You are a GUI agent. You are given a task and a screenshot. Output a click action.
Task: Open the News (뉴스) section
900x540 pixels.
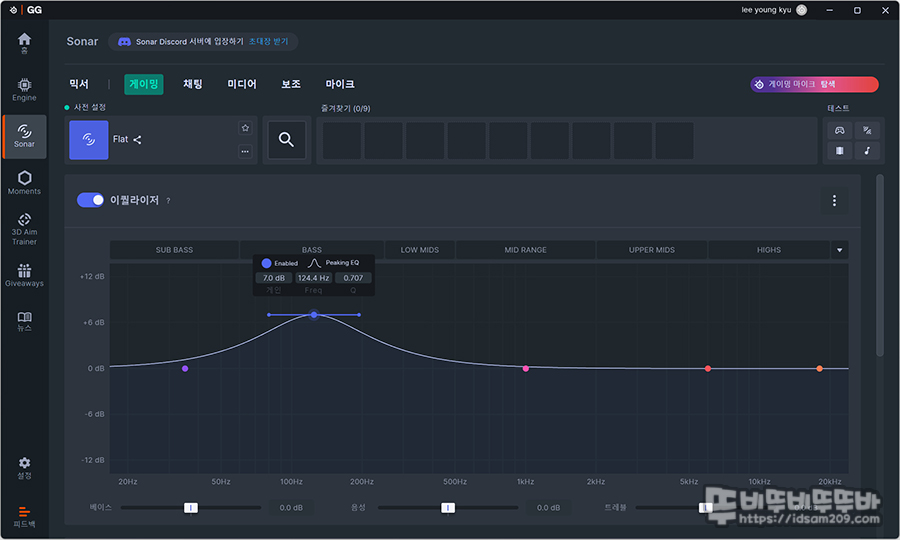click(24, 321)
